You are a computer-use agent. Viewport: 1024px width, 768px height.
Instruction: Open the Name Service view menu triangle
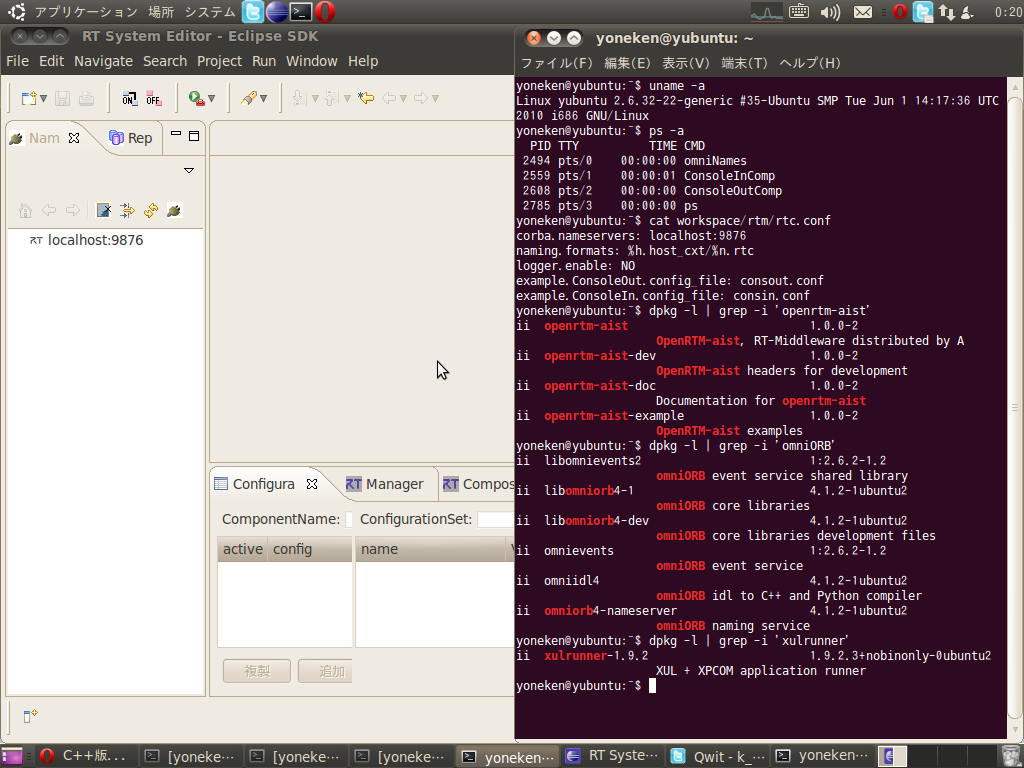point(189,170)
